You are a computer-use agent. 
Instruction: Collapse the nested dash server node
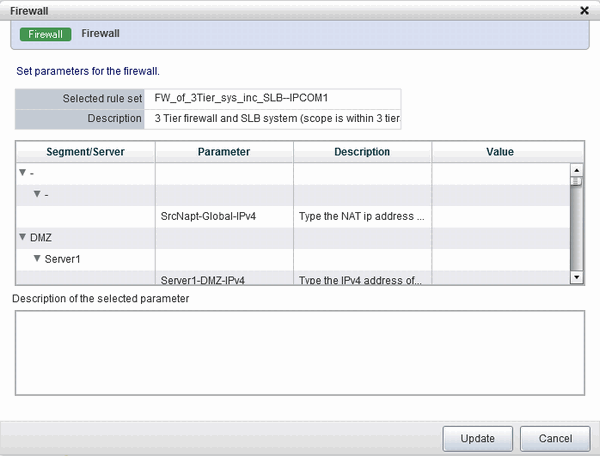(x=37, y=194)
